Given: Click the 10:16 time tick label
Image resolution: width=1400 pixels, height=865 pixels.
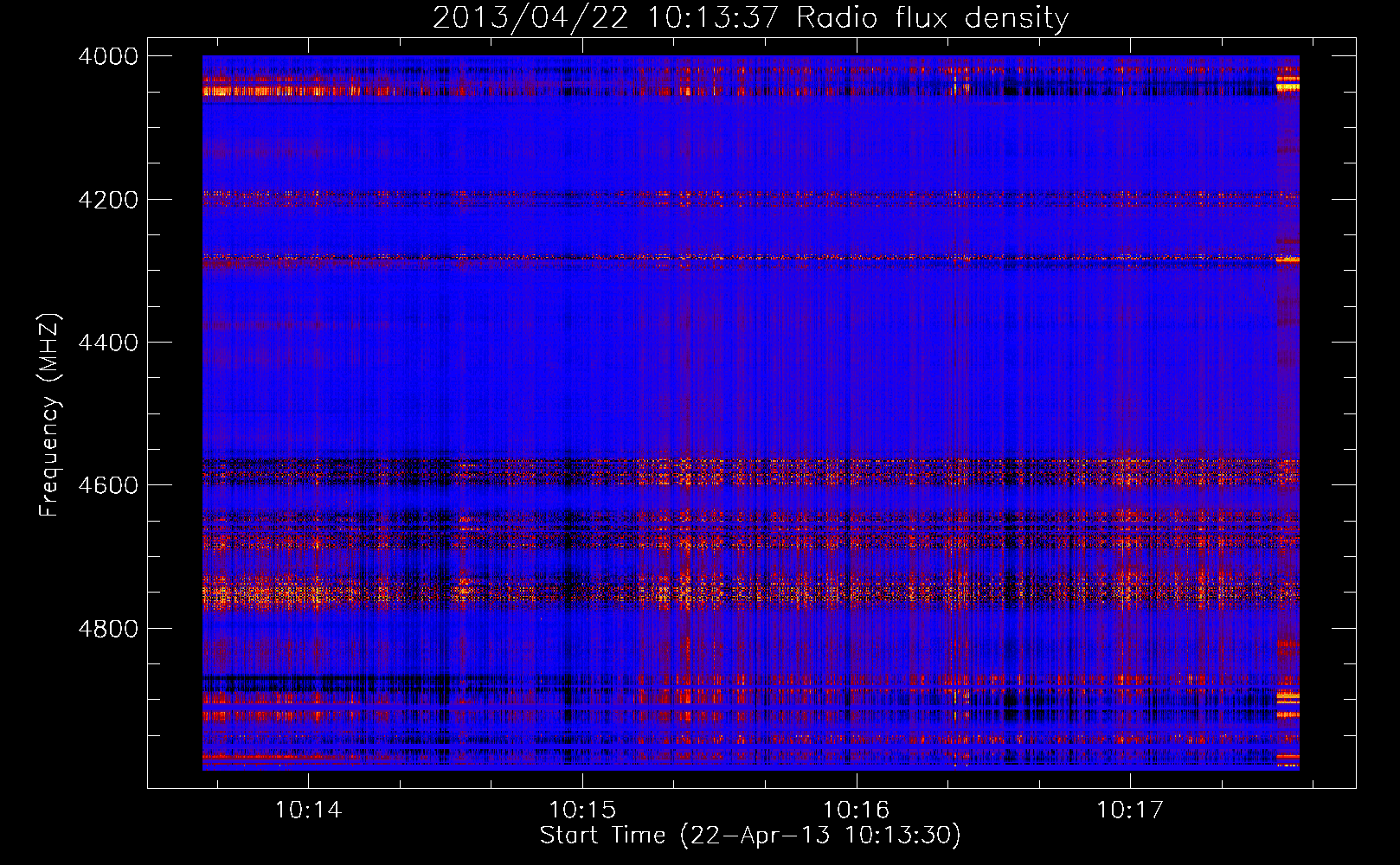Looking at the screenshot, I should [x=856, y=811].
